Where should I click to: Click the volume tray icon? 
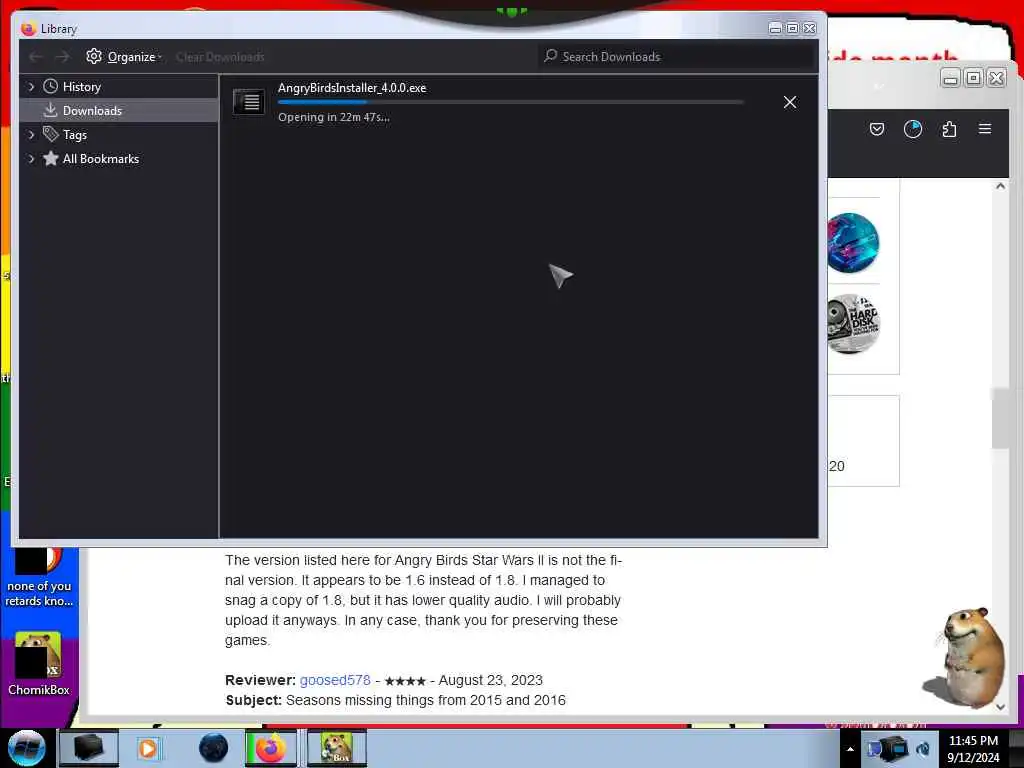[x=923, y=749]
